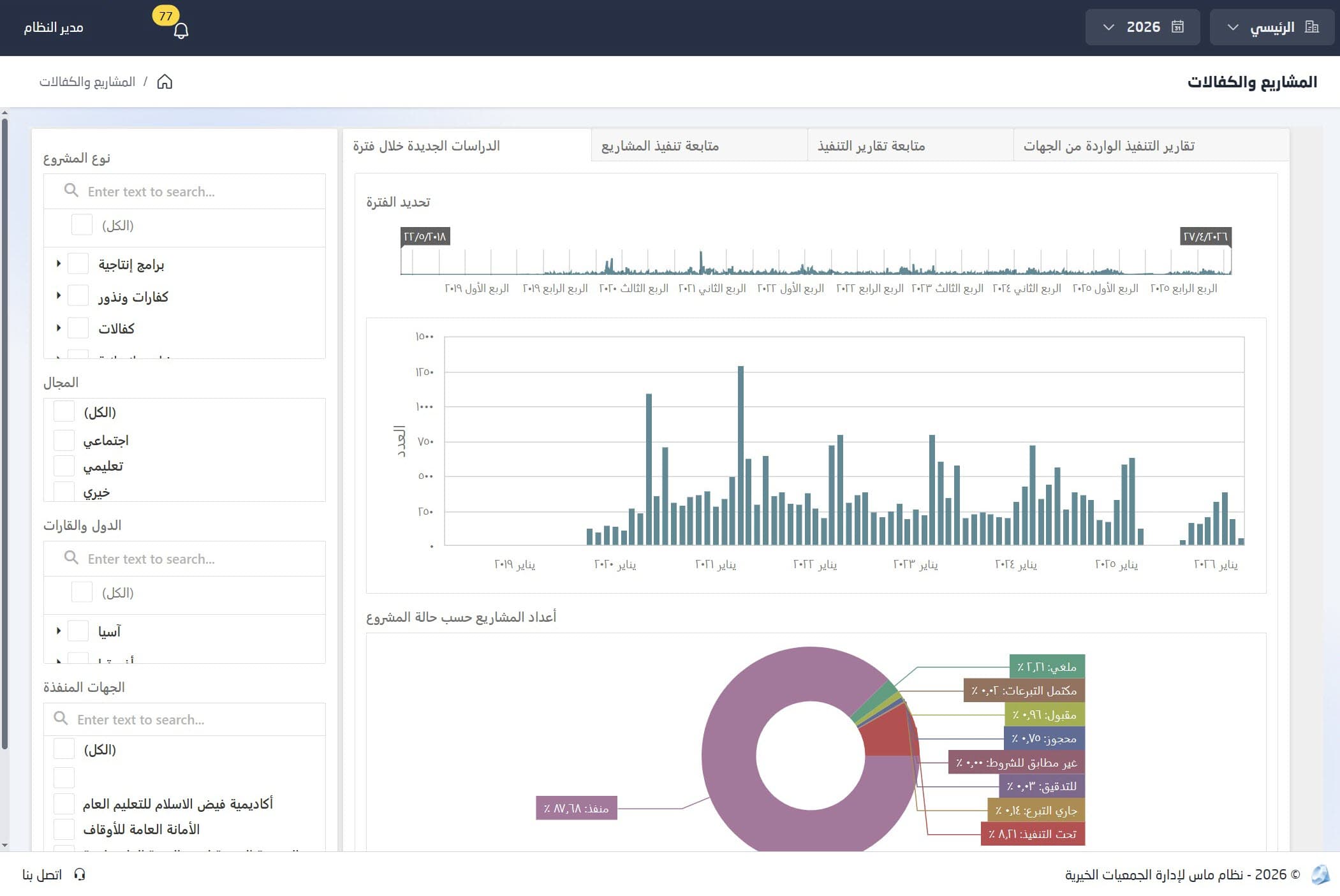Viewport: 1340px width, 896px height.
Task: Click the search icon in الجهات المنفذة filter
Action: (x=61, y=719)
